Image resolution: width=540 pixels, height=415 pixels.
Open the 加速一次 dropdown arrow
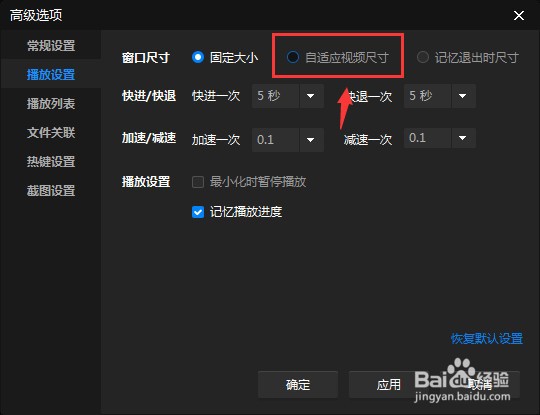(311, 140)
